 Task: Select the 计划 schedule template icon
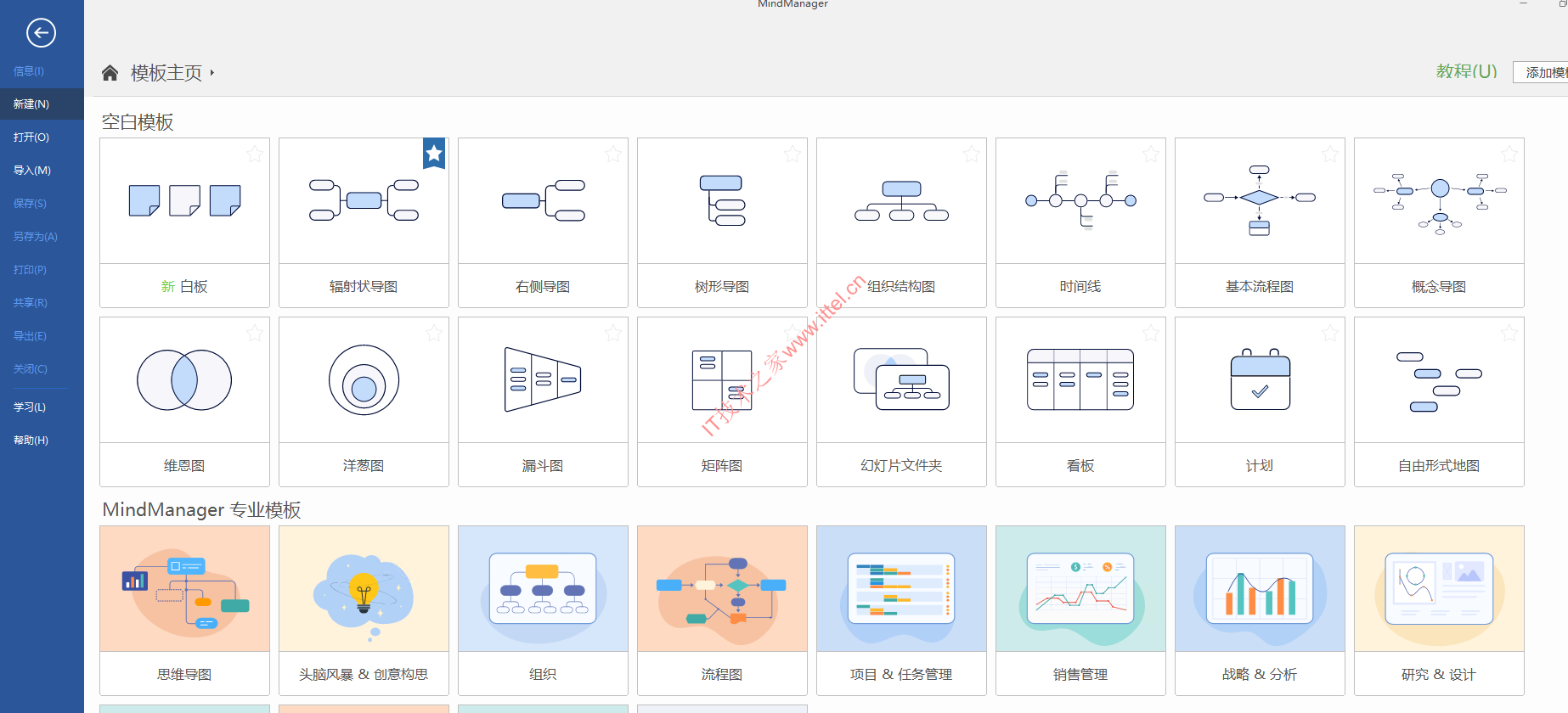1260,379
